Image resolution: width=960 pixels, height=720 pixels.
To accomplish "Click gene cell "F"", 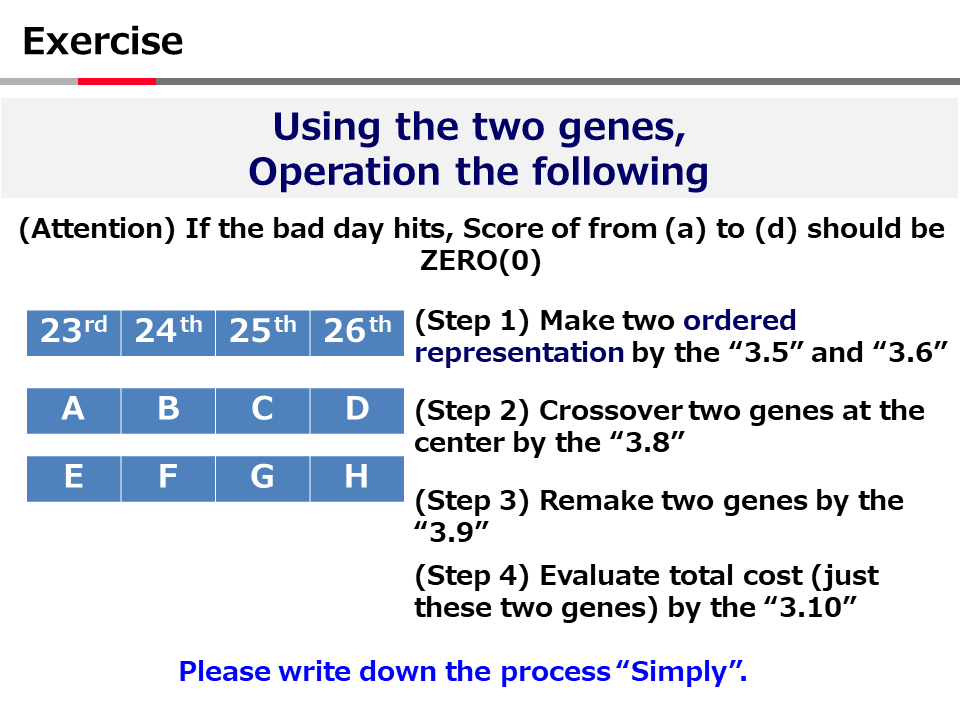I will [x=168, y=478].
